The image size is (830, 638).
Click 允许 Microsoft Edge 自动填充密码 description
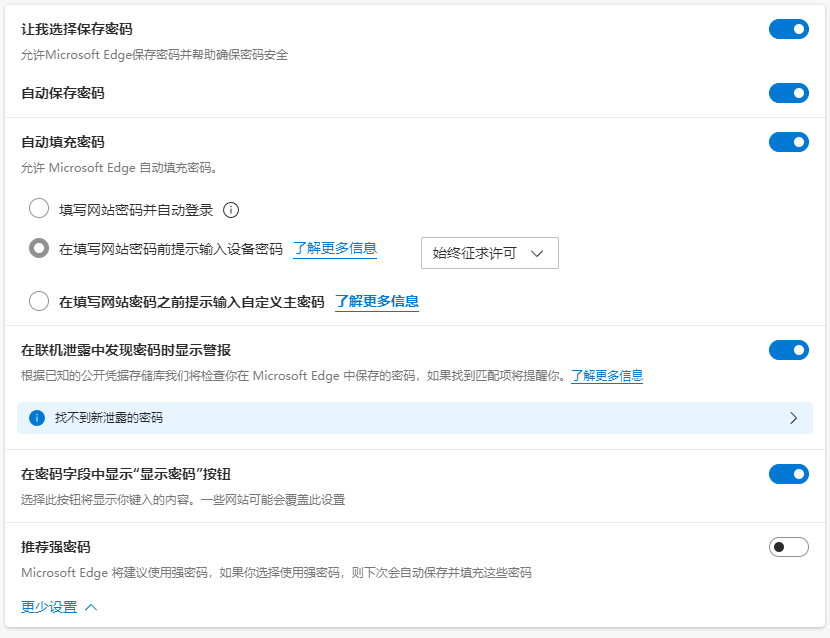click(119, 168)
